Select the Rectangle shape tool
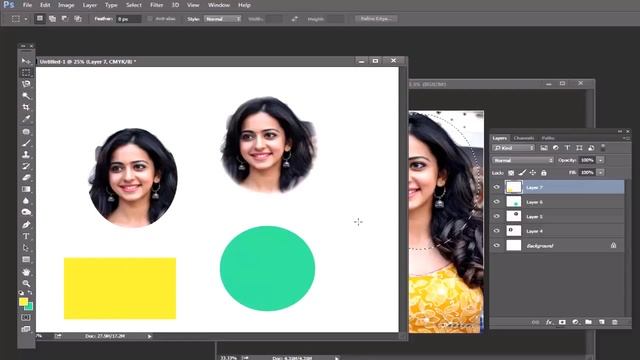This screenshot has height=360, width=640. click(26, 260)
